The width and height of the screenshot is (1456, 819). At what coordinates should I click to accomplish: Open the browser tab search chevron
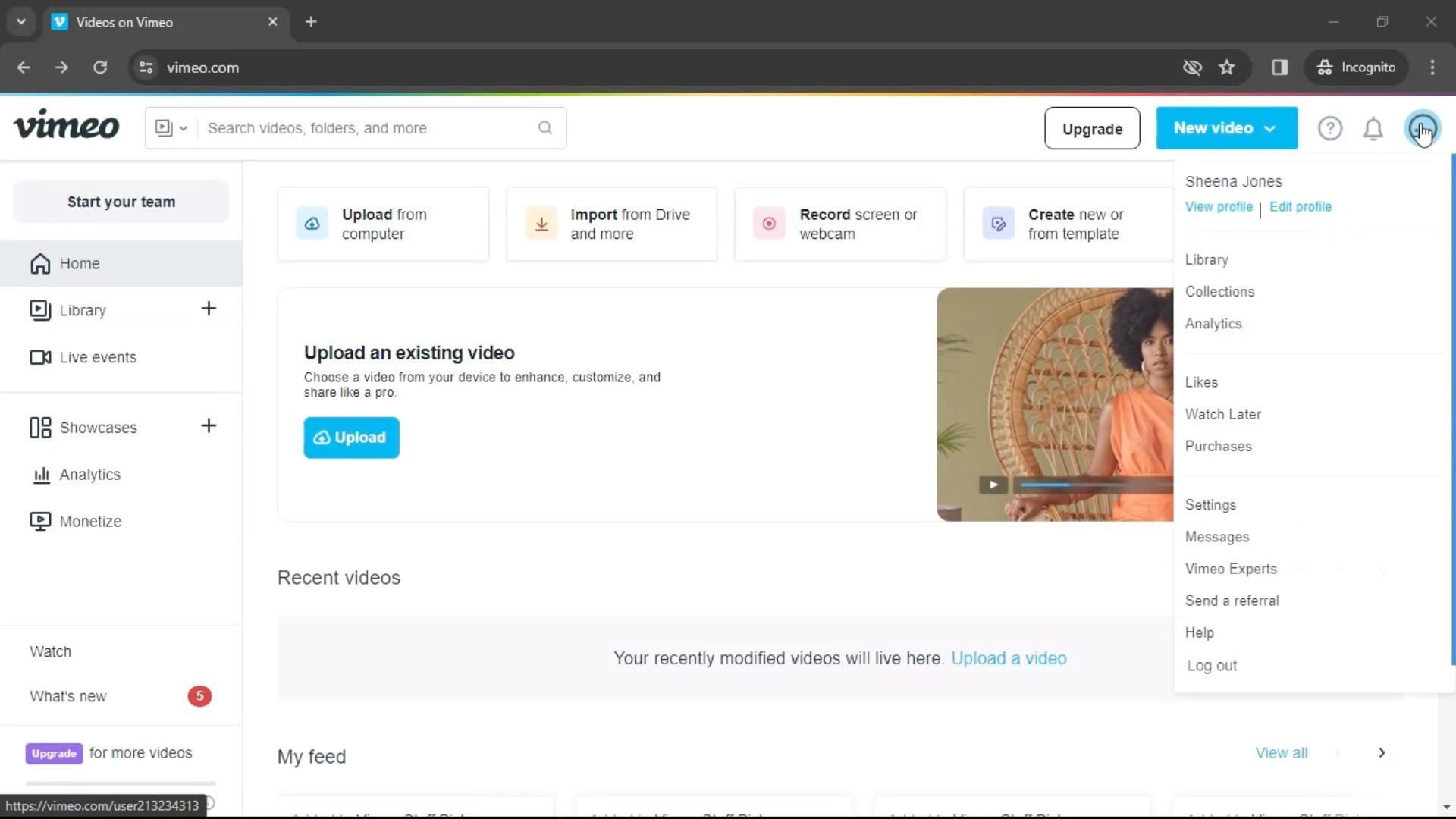pos(21,22)
